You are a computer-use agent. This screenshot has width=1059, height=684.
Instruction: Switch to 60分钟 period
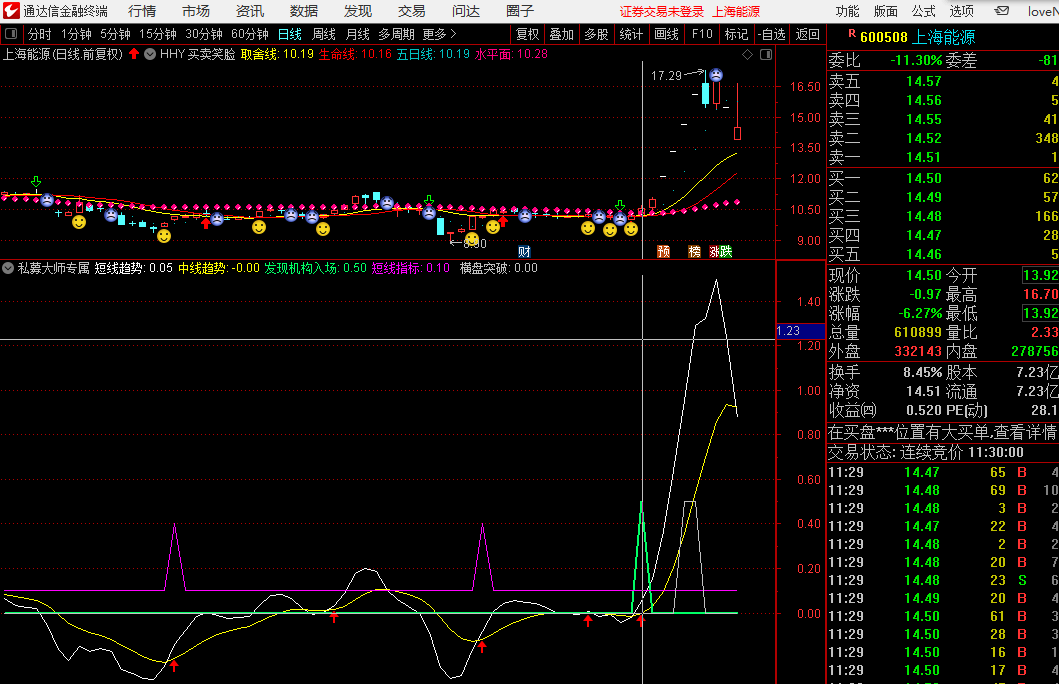tap(249, 34)
